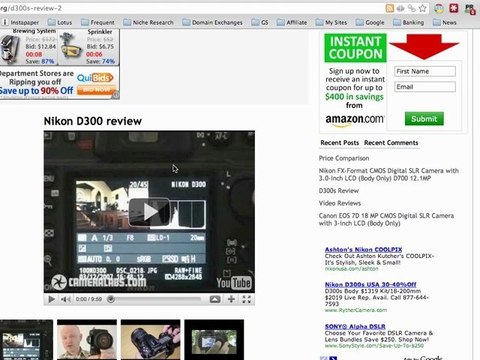Screen dimensions: 480x360
Task: Select the thumbnail of man holding camera
Action: [x=87, y=340]
